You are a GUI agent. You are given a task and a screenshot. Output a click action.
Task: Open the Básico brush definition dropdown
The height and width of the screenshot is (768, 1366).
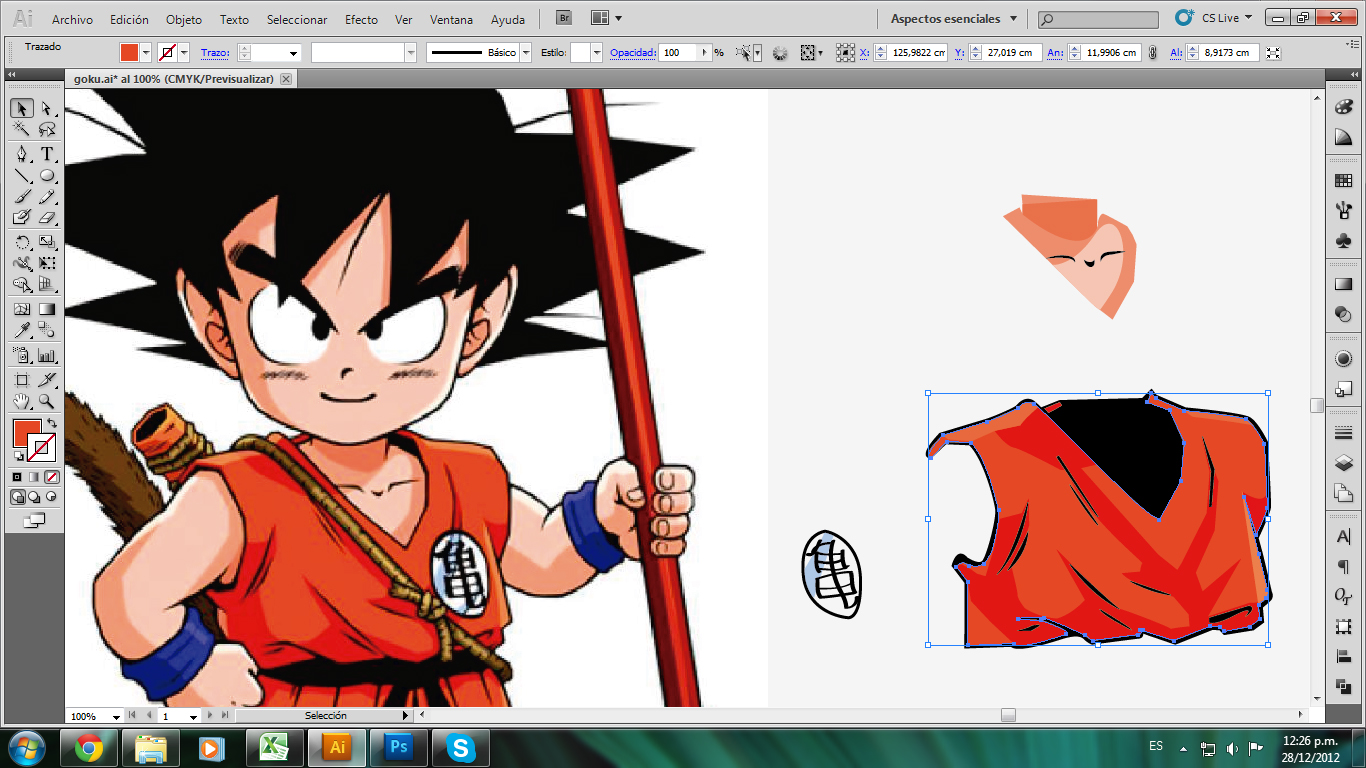(x=526, y=53)
